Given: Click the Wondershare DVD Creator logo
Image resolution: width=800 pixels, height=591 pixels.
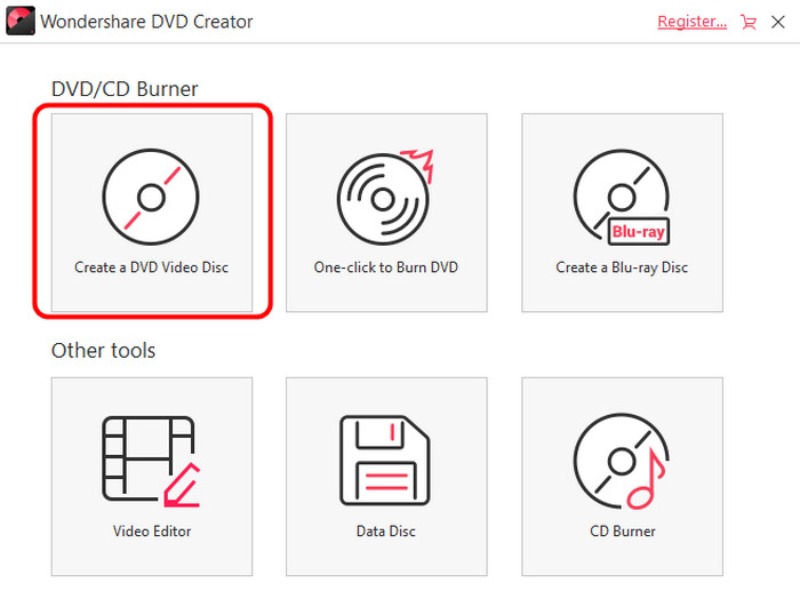Looking at the screenshot, I should tap(20, 21).
